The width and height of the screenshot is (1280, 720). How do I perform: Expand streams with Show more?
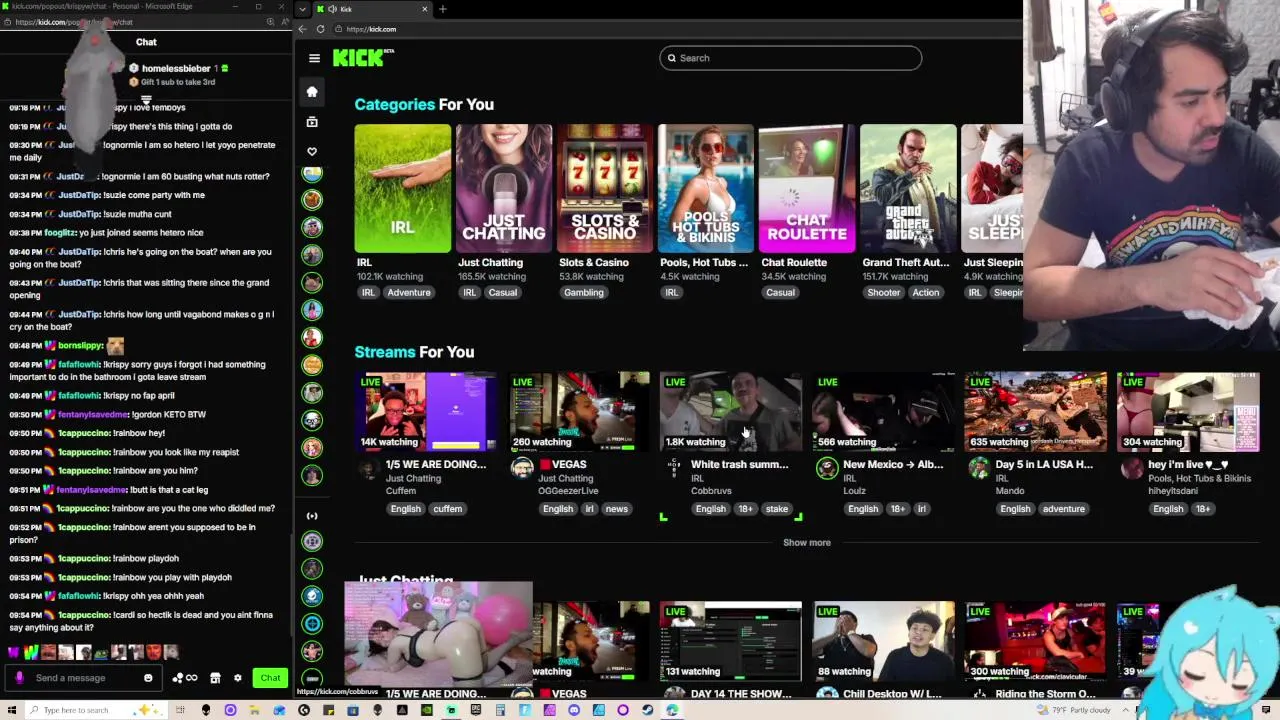(806, 543)
